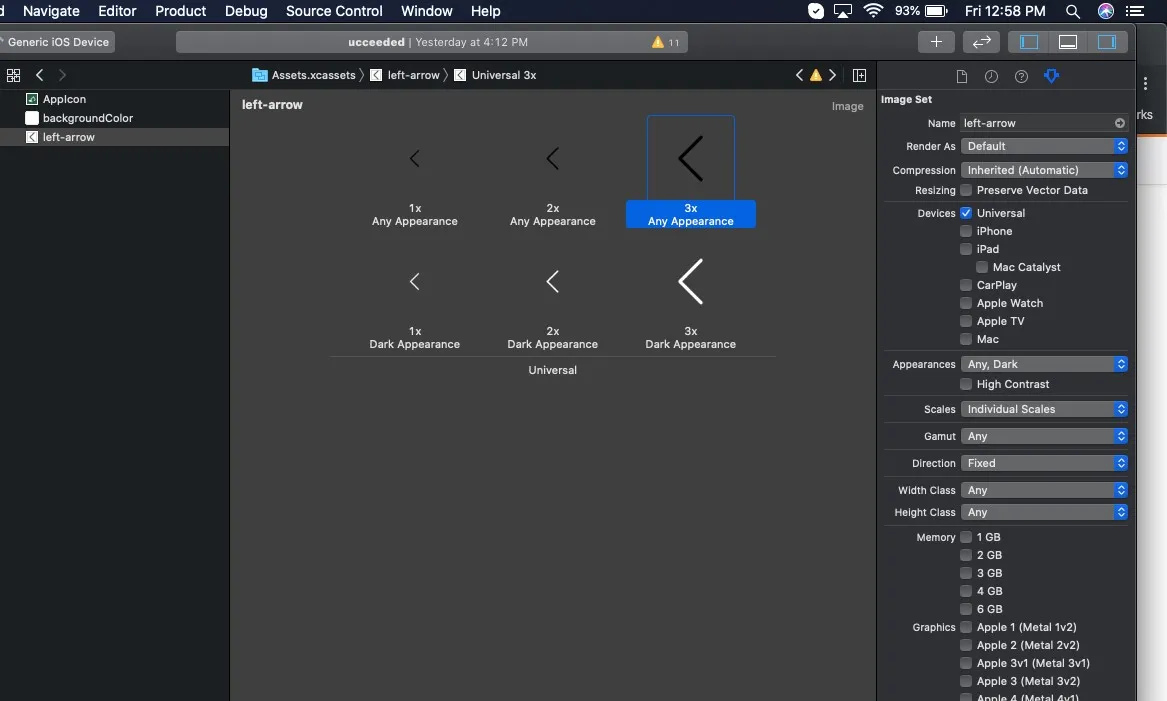Hide the left navigator panel
Screen dimensions: 1167x701
[1029, 42]
